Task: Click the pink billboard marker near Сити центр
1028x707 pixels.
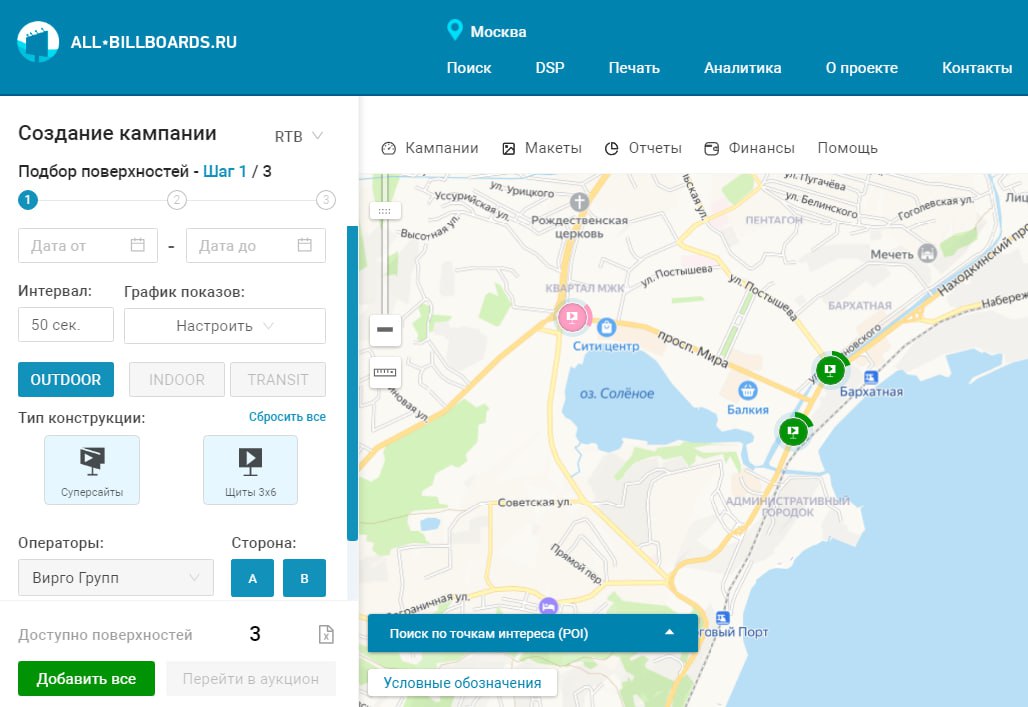Action: (572, 317)
